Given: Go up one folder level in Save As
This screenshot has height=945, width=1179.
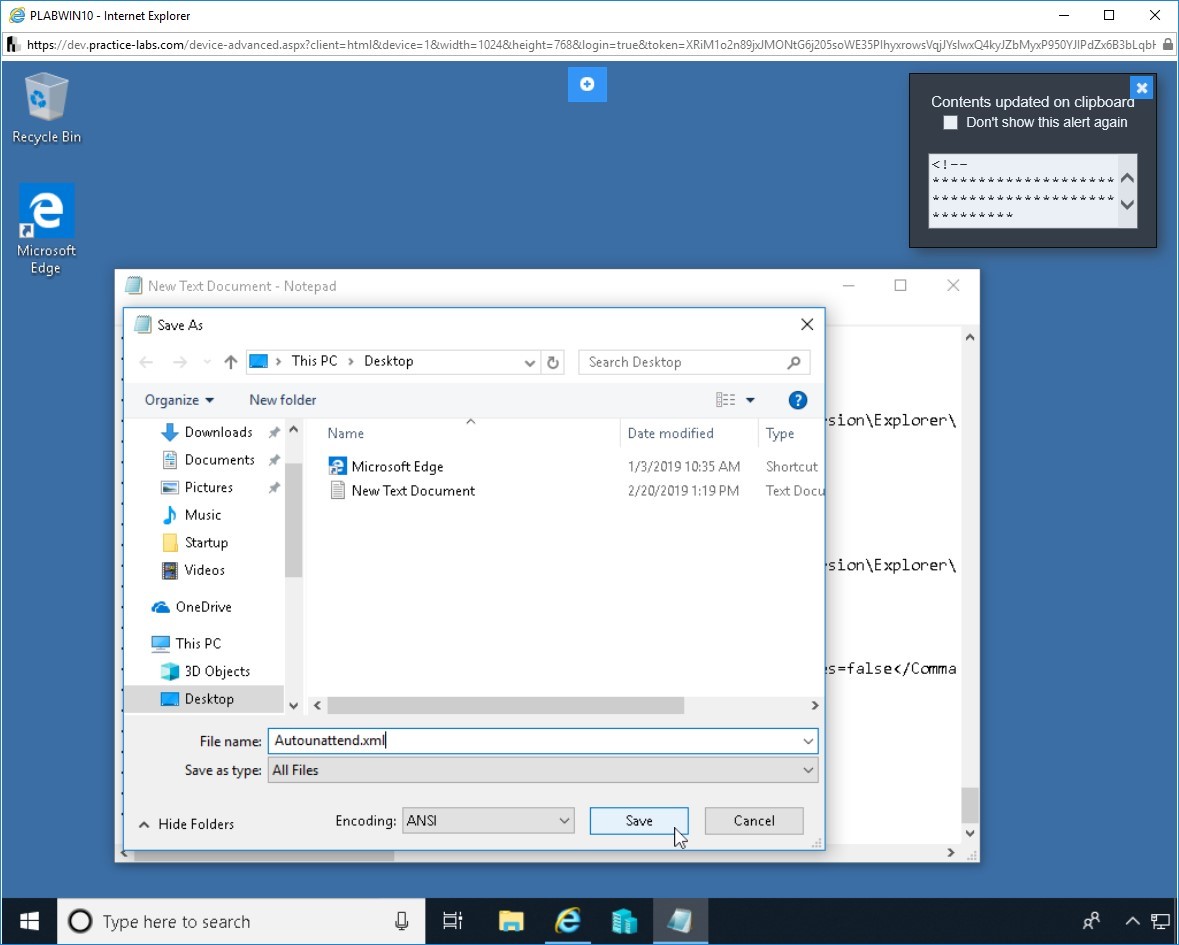Looking at the screenshot, I should 230,362.
